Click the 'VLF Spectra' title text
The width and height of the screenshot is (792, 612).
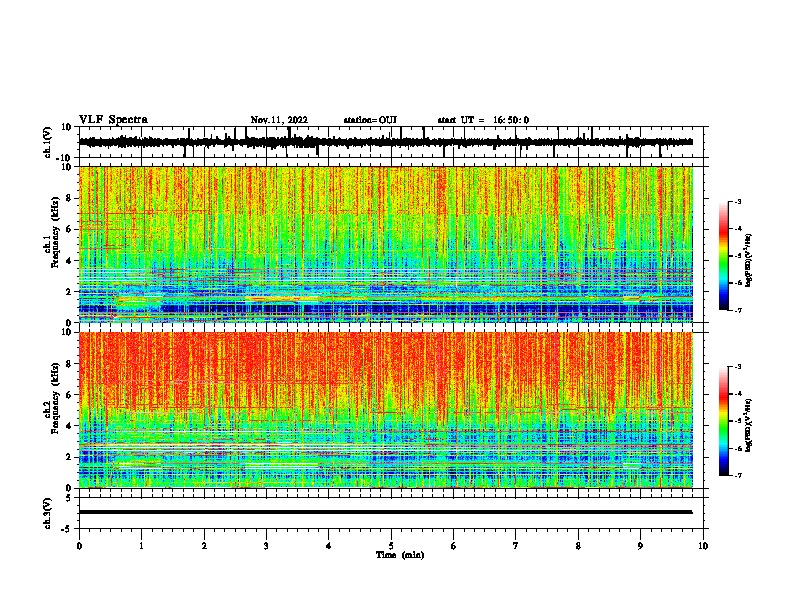tap(113, 120)
